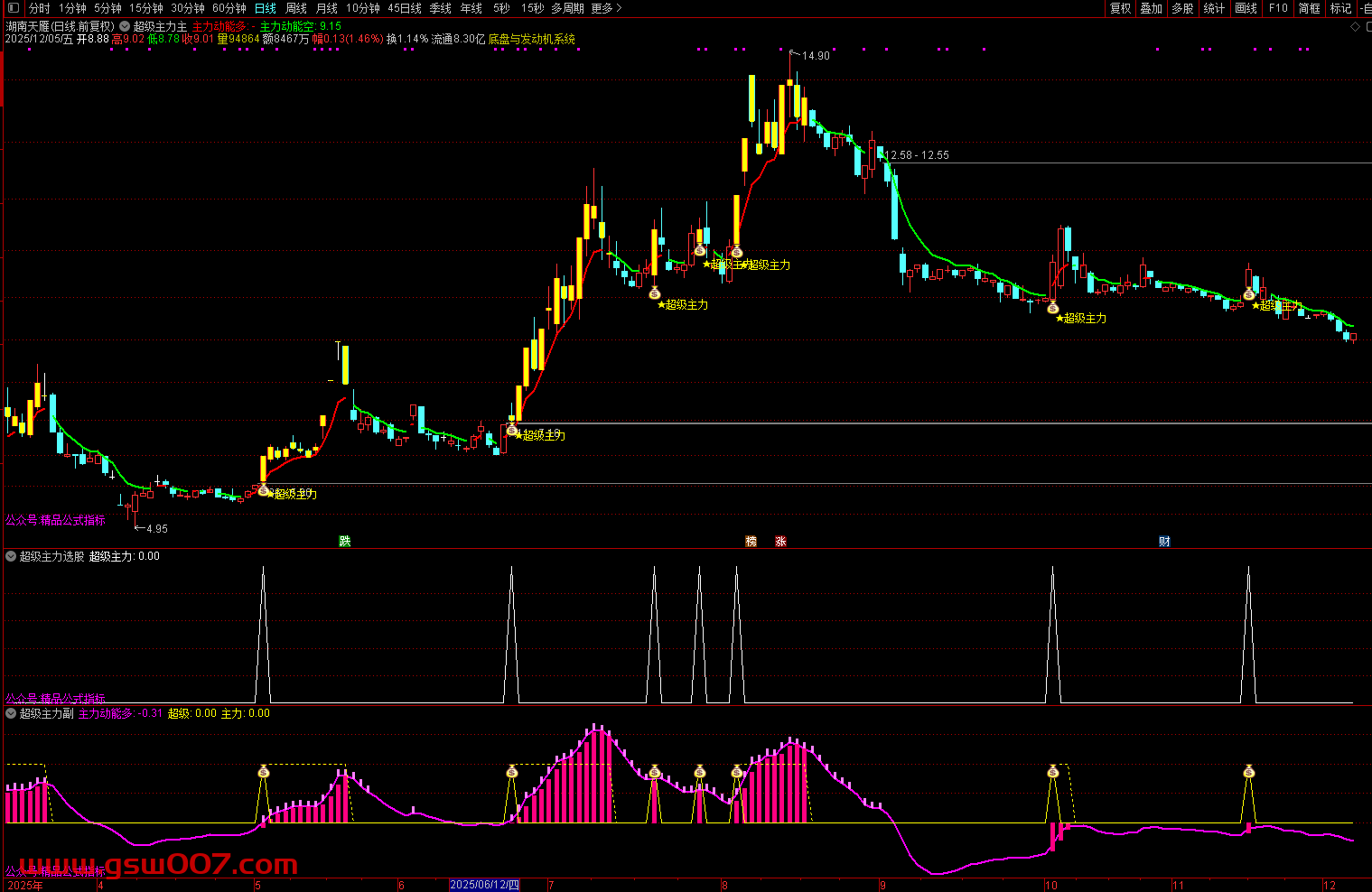Viewport: 1372px width, 892px height.
Task: Select the 60分钟 period tab
Action: [x=229, y=8]
